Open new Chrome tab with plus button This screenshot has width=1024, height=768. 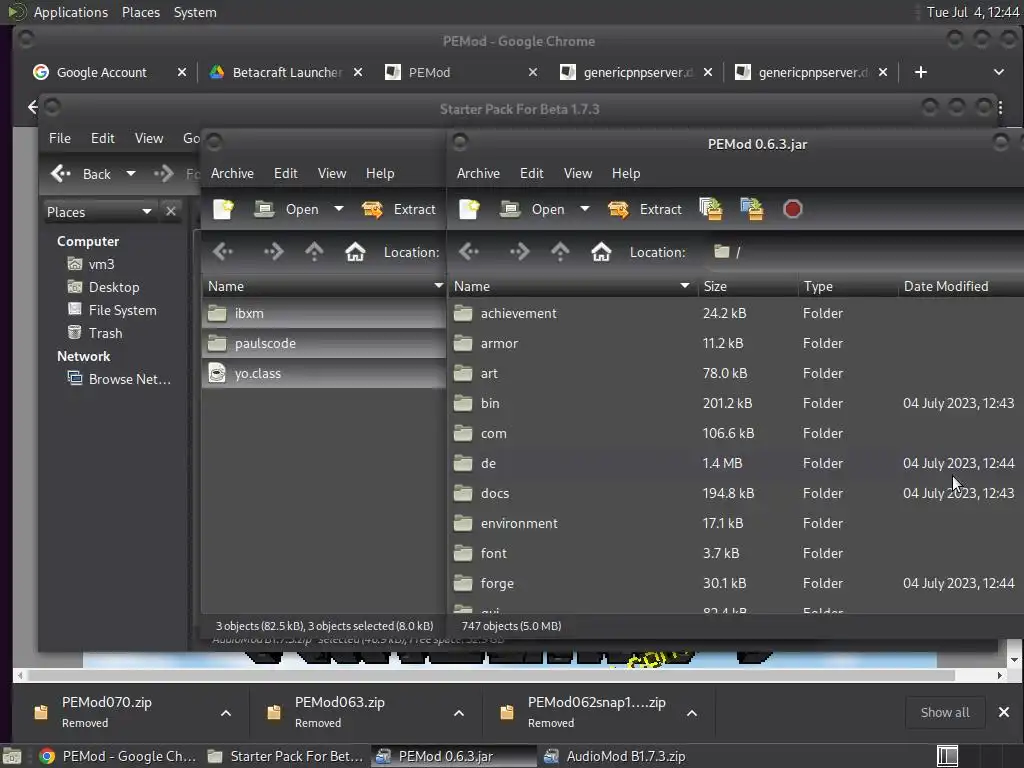[x=920, y=72]
